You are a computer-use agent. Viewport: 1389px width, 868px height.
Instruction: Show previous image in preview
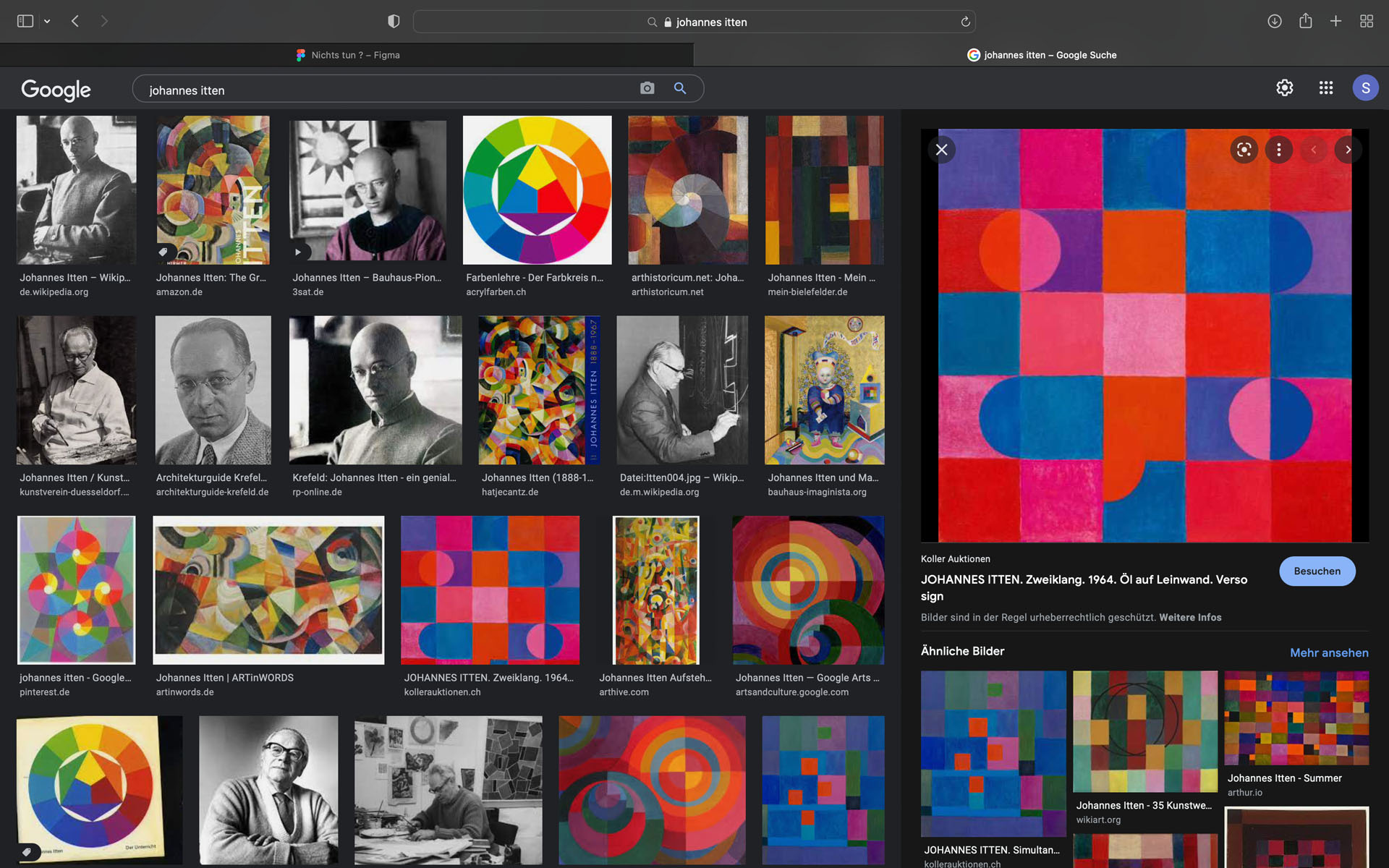pos(1314,150)
